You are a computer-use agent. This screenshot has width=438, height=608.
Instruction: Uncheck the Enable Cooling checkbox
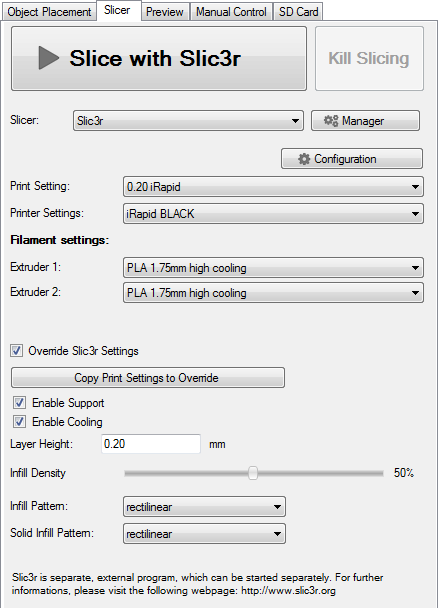pos(19,421)
